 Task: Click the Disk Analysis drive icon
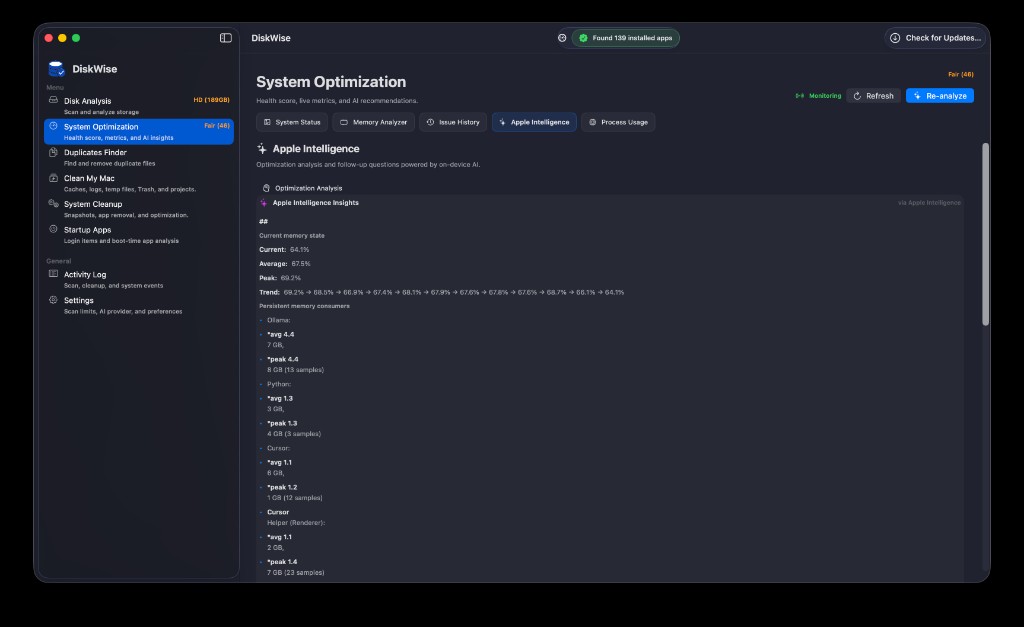tap(54, 100)
